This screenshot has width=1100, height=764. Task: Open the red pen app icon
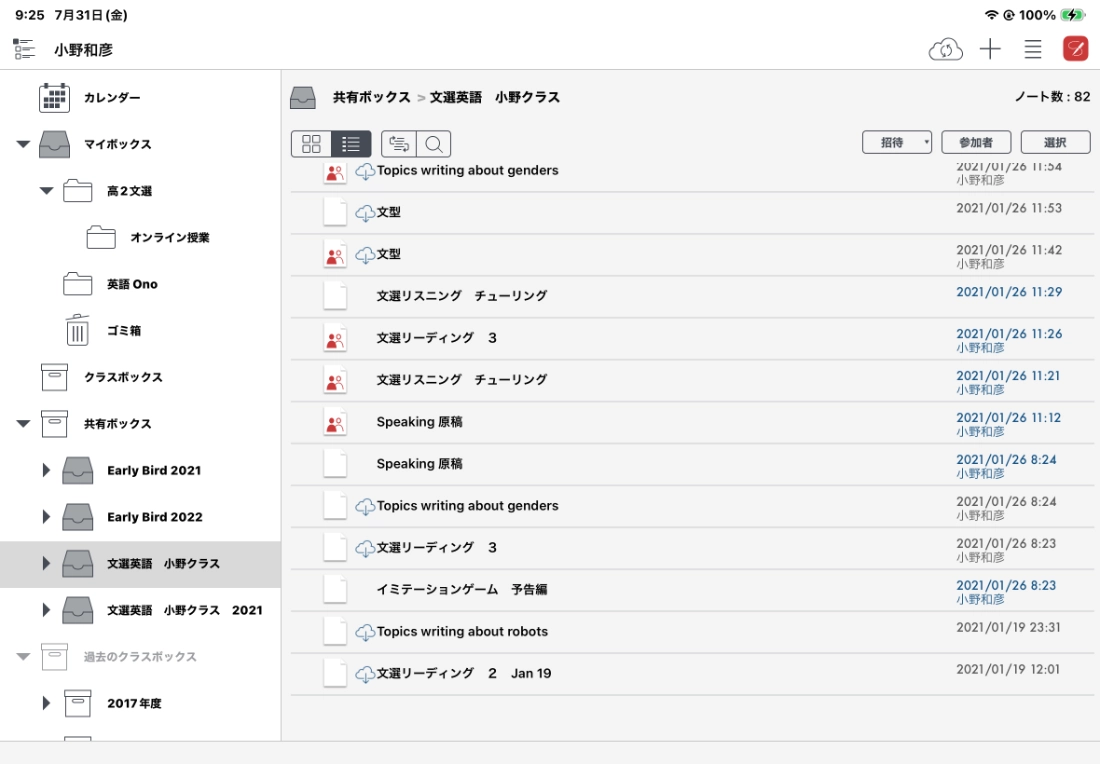1075,49
